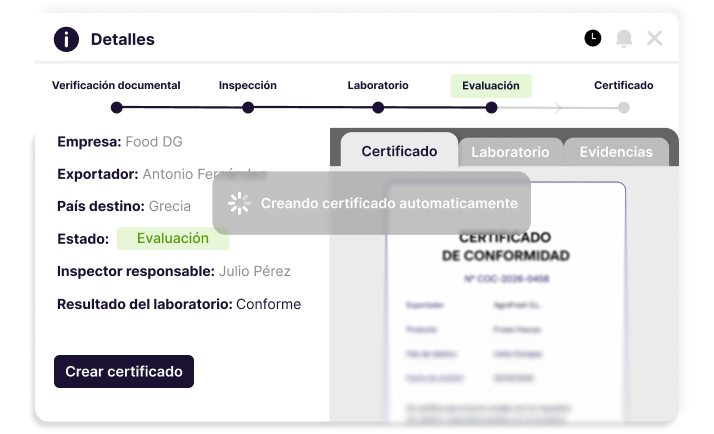
Task: Select the Empresa field label
Action: (89, 142)
